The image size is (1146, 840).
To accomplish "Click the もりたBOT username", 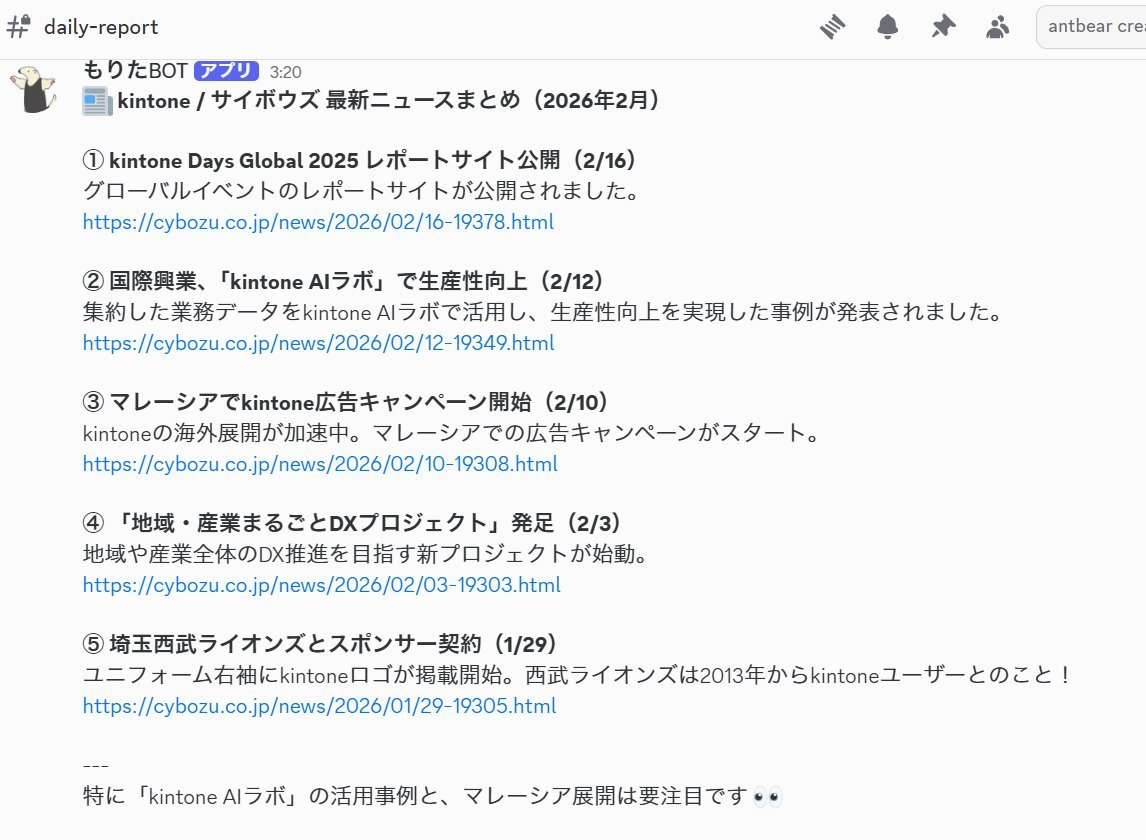I will pyautogui.click(x=135, y=70).
